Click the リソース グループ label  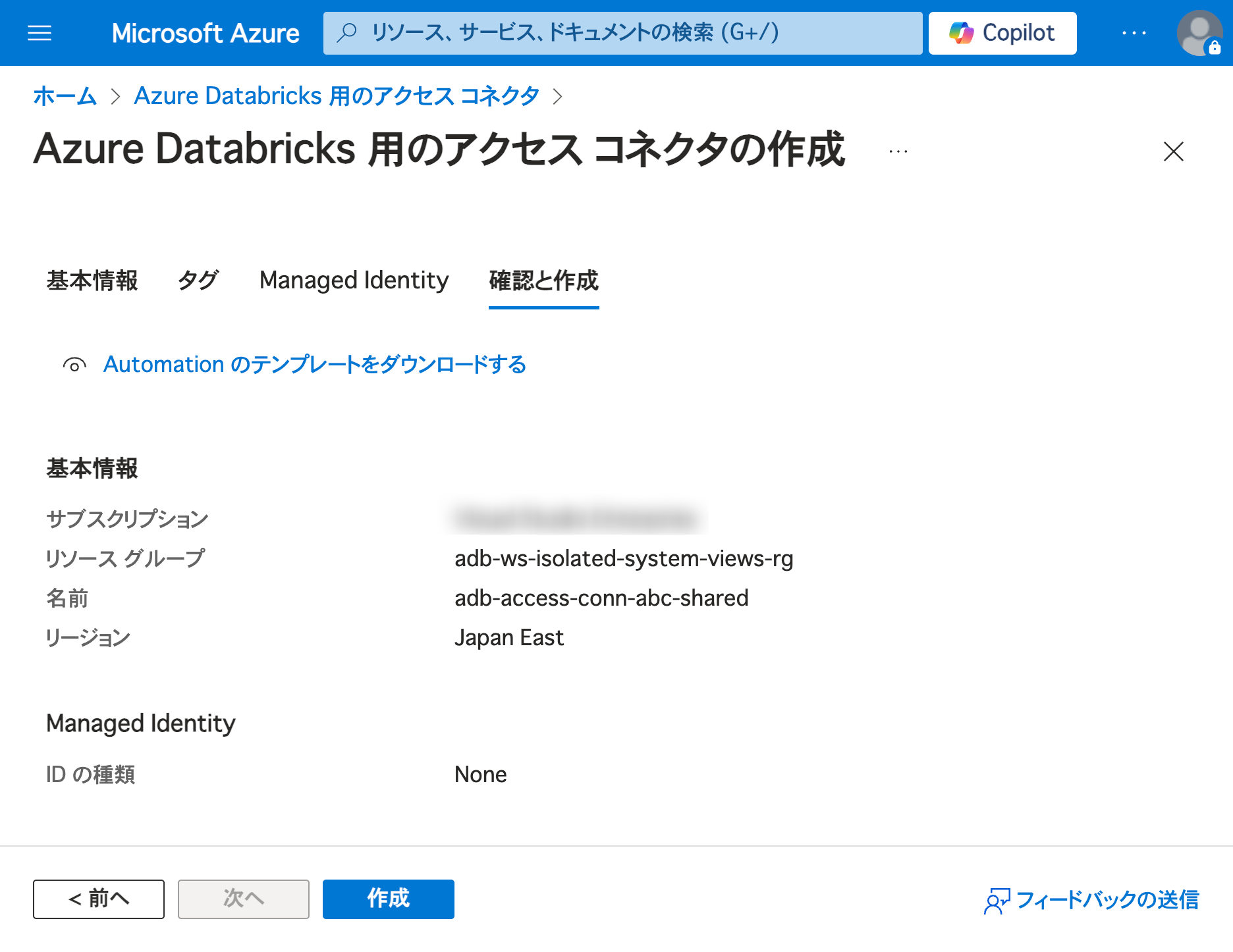coord(125,559)
